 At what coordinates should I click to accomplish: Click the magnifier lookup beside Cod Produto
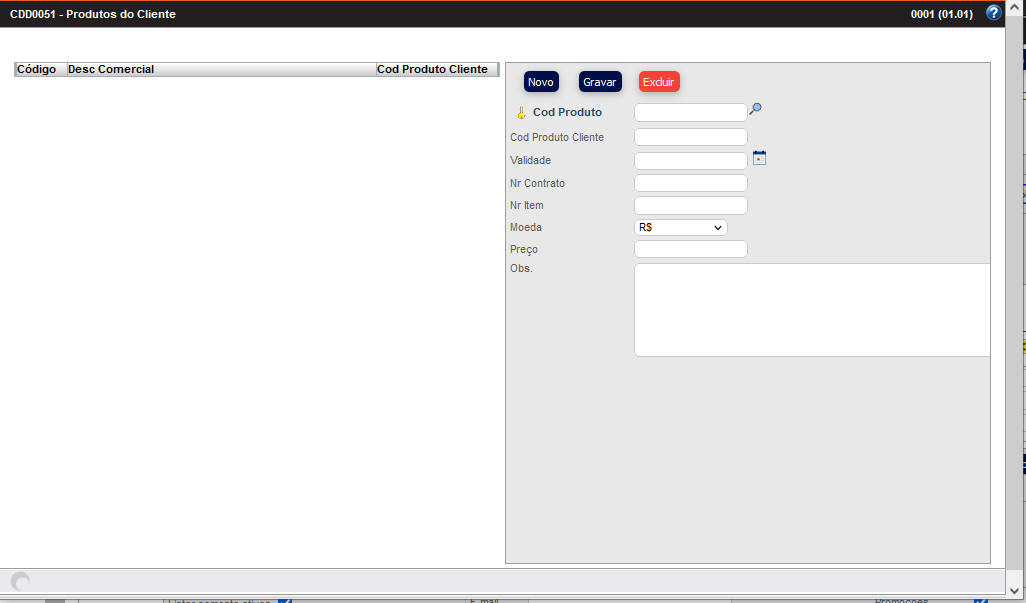tap(756, 109)
